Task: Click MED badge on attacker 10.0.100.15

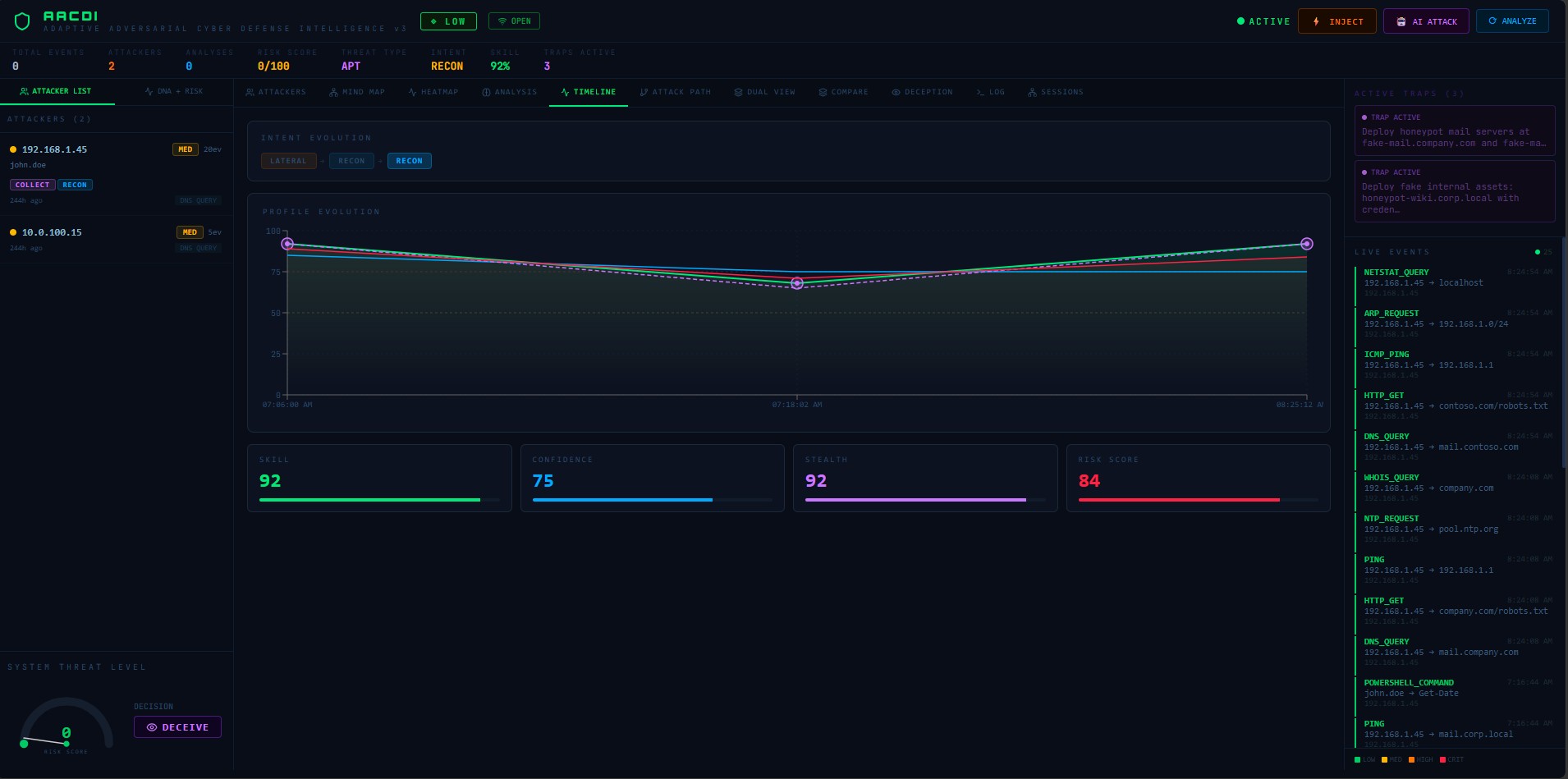Action: point(190,232)
